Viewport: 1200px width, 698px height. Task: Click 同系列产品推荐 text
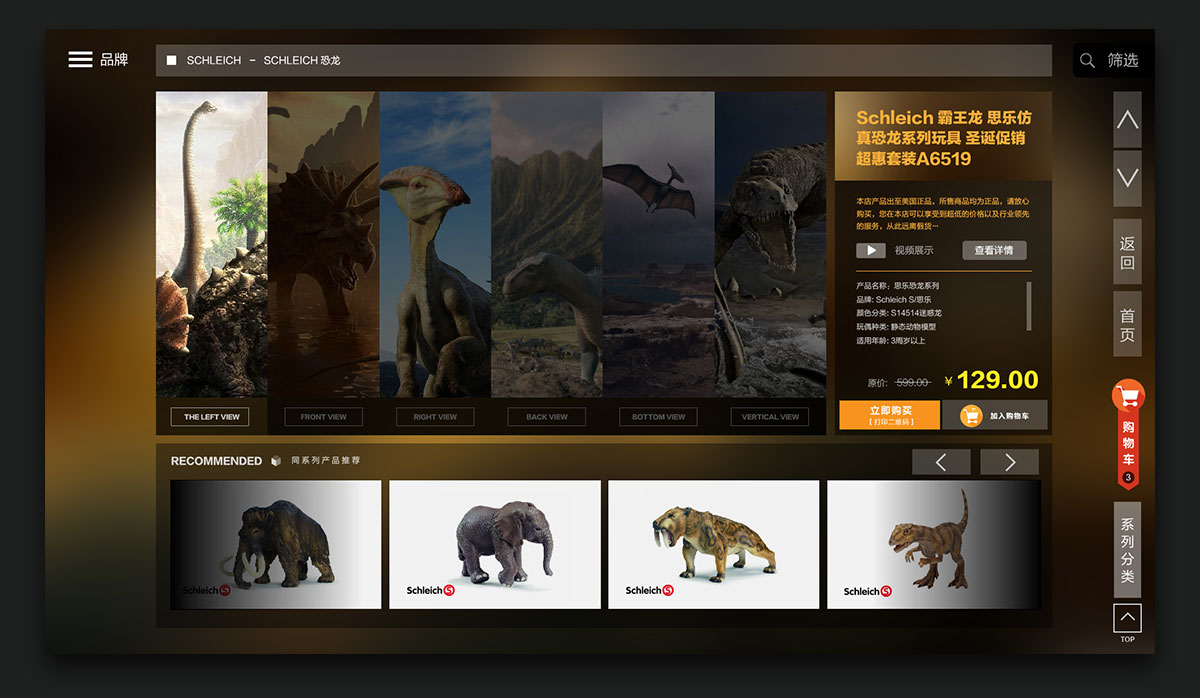coord(325,461)
